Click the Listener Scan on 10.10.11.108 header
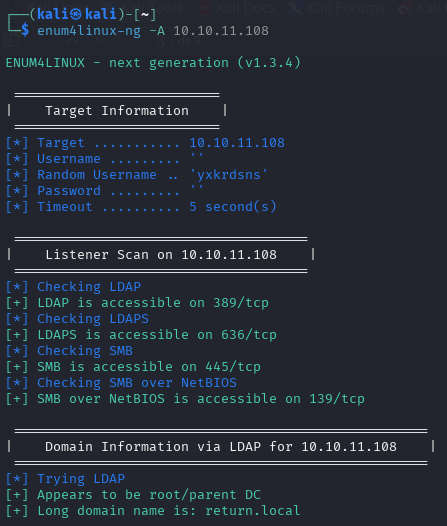The height and width of the screenshot is (526, 447). (161, 255)
